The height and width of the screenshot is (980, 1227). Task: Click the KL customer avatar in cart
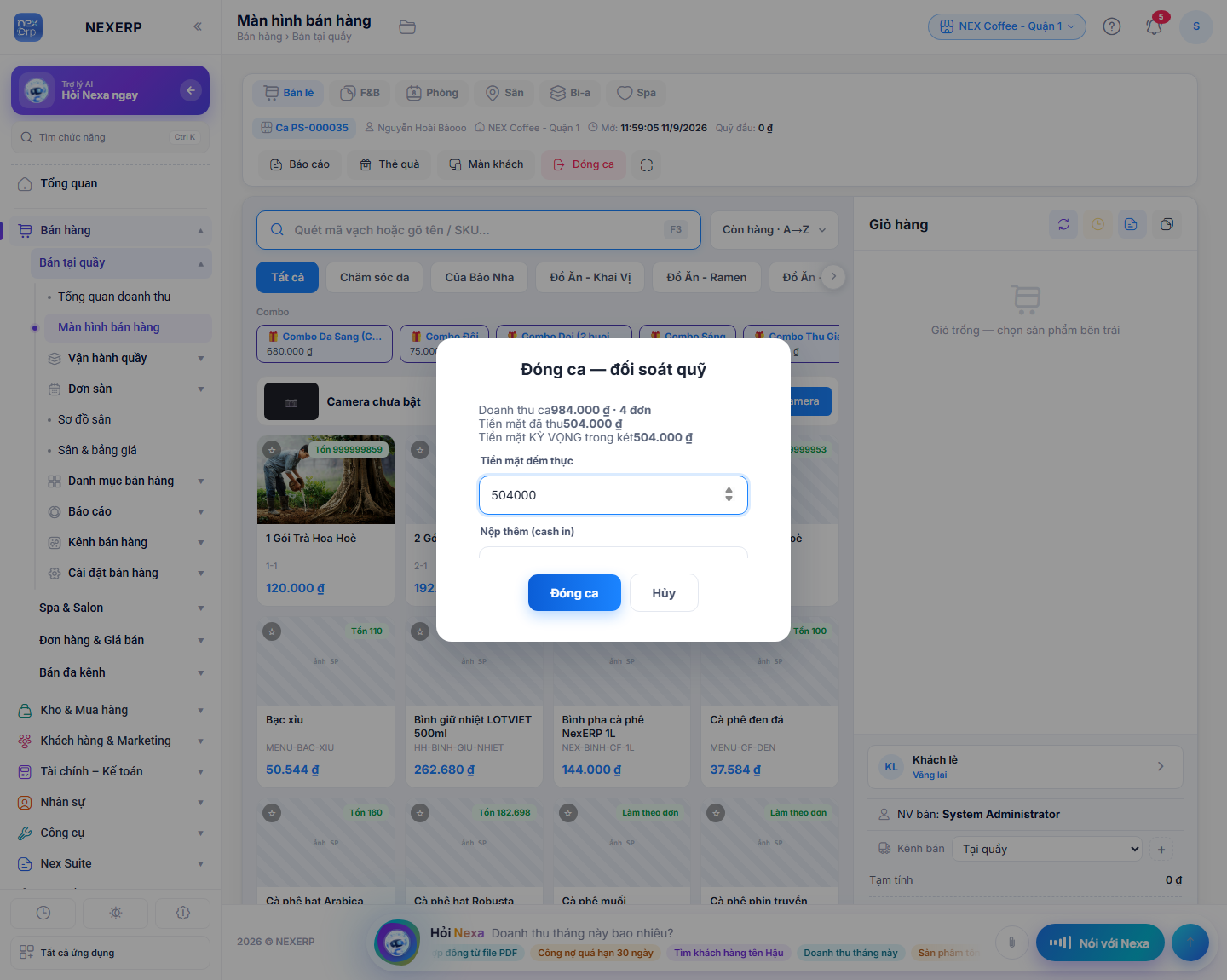click(891, 767)
